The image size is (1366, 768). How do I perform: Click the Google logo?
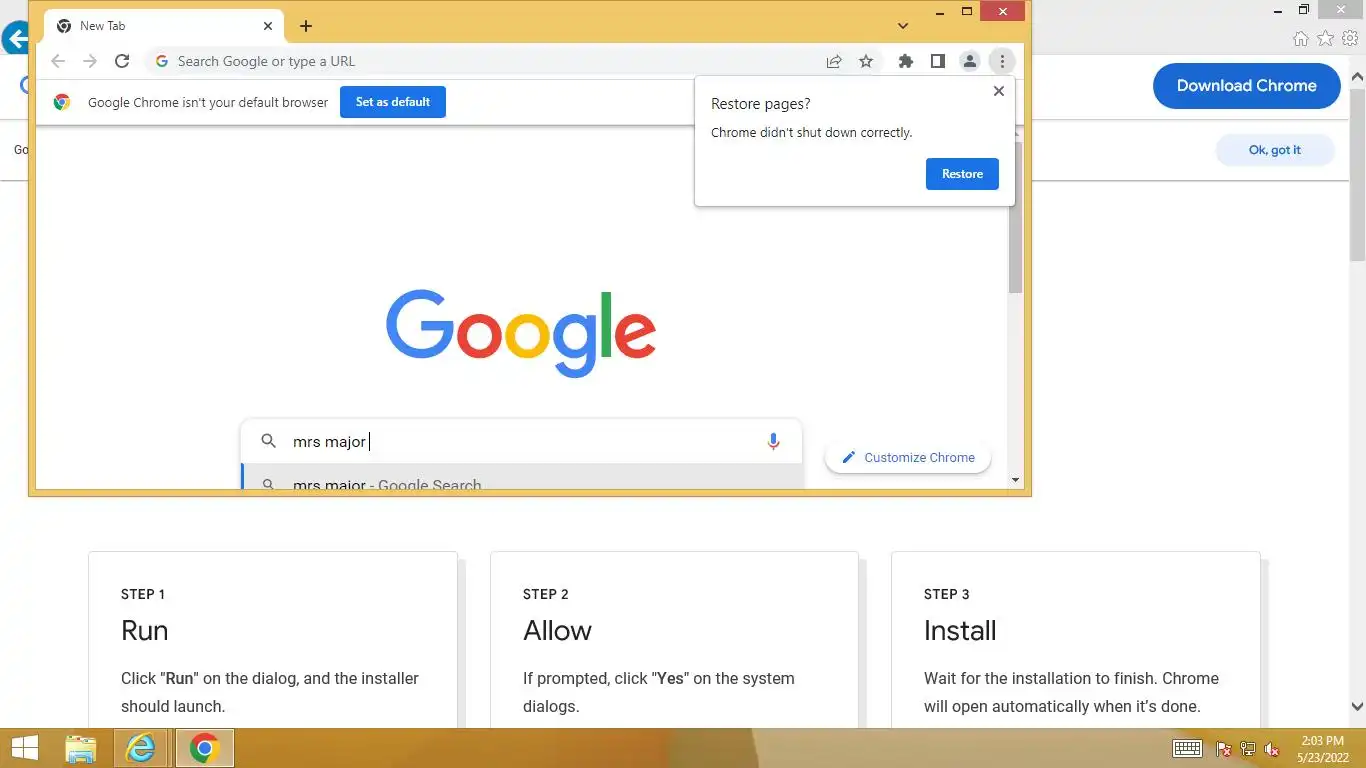coord(521,334)
